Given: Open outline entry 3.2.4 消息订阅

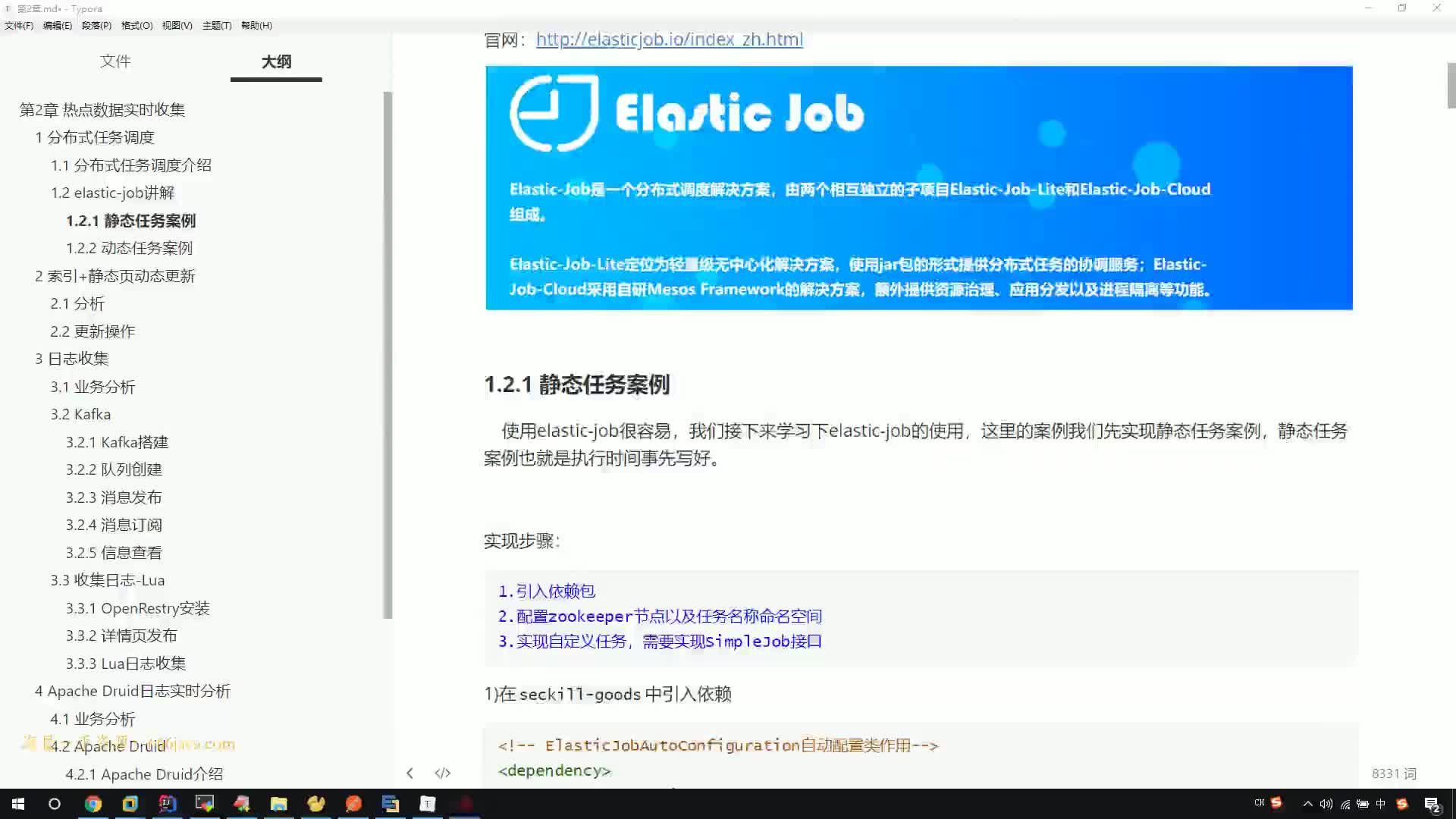Looking at the screenshot, I should [114, 525].
